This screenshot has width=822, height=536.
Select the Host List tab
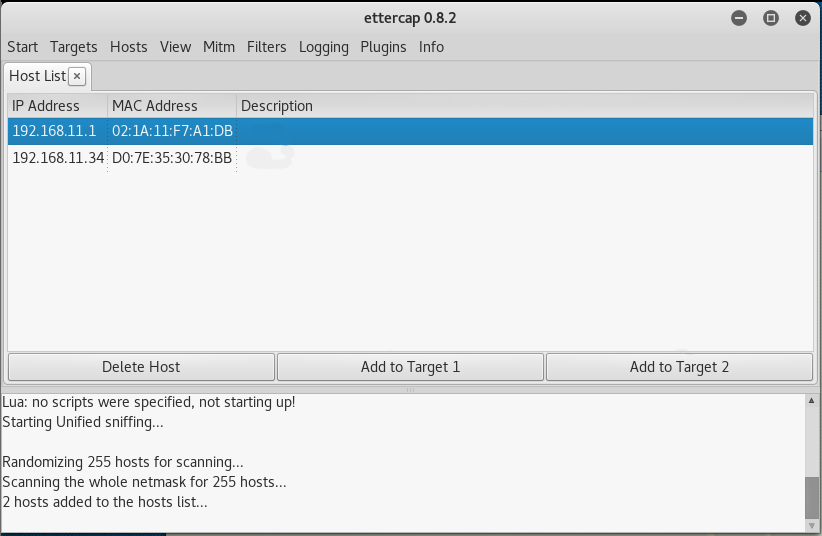tap(37, 76)
